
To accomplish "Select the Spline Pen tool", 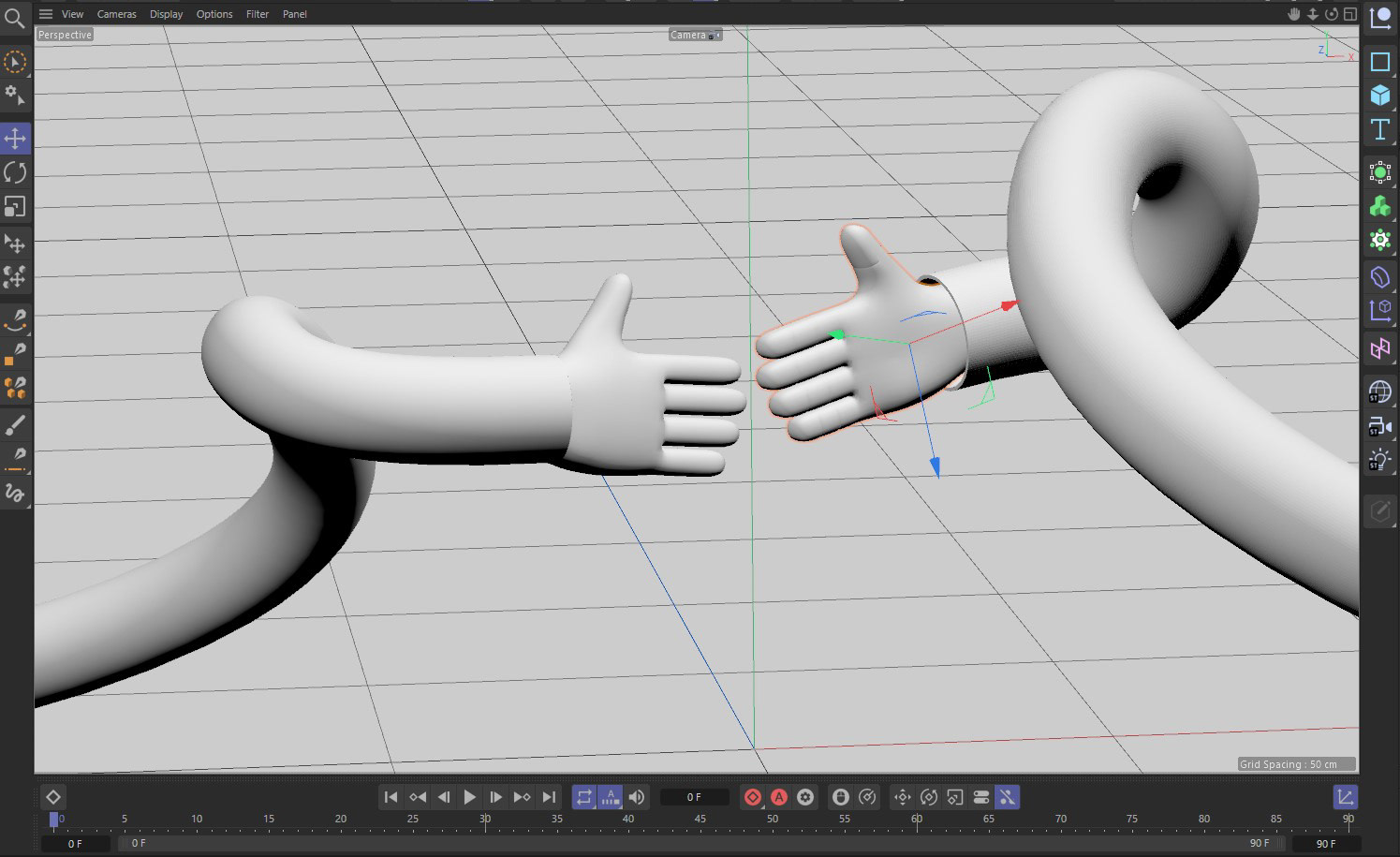I will [x=15, y=320].
